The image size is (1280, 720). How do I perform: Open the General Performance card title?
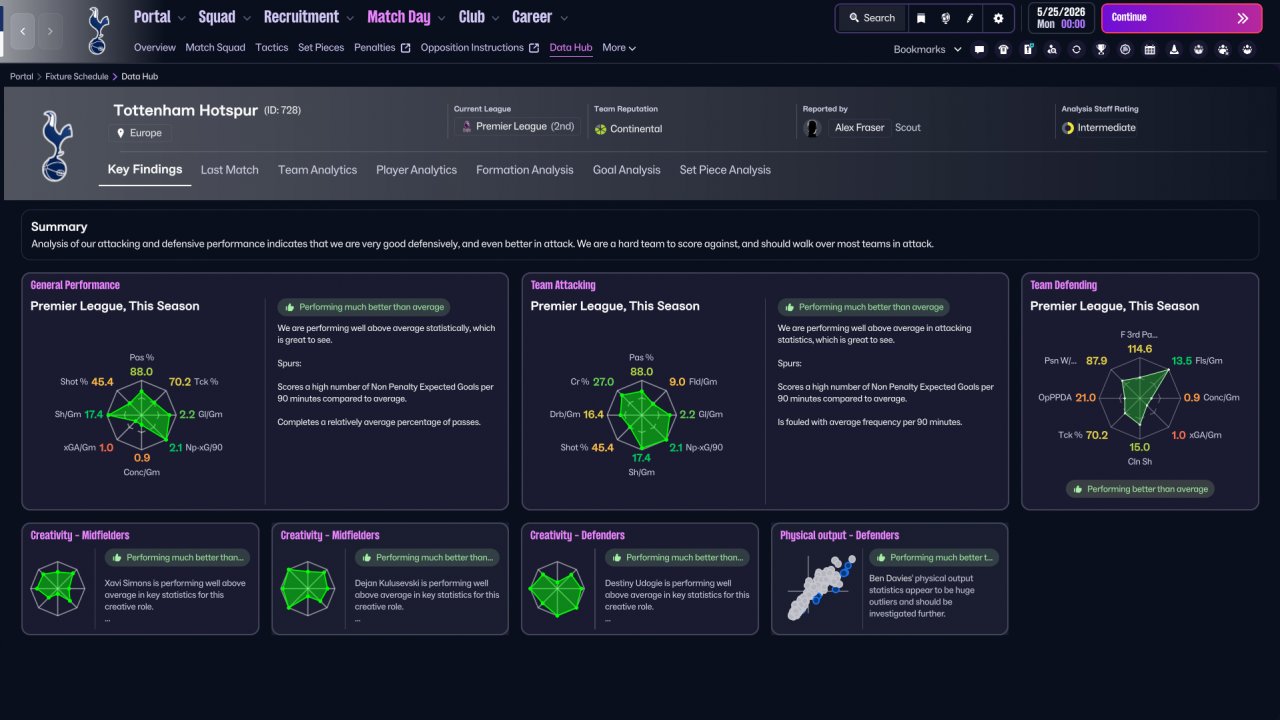tap(75, 285)
